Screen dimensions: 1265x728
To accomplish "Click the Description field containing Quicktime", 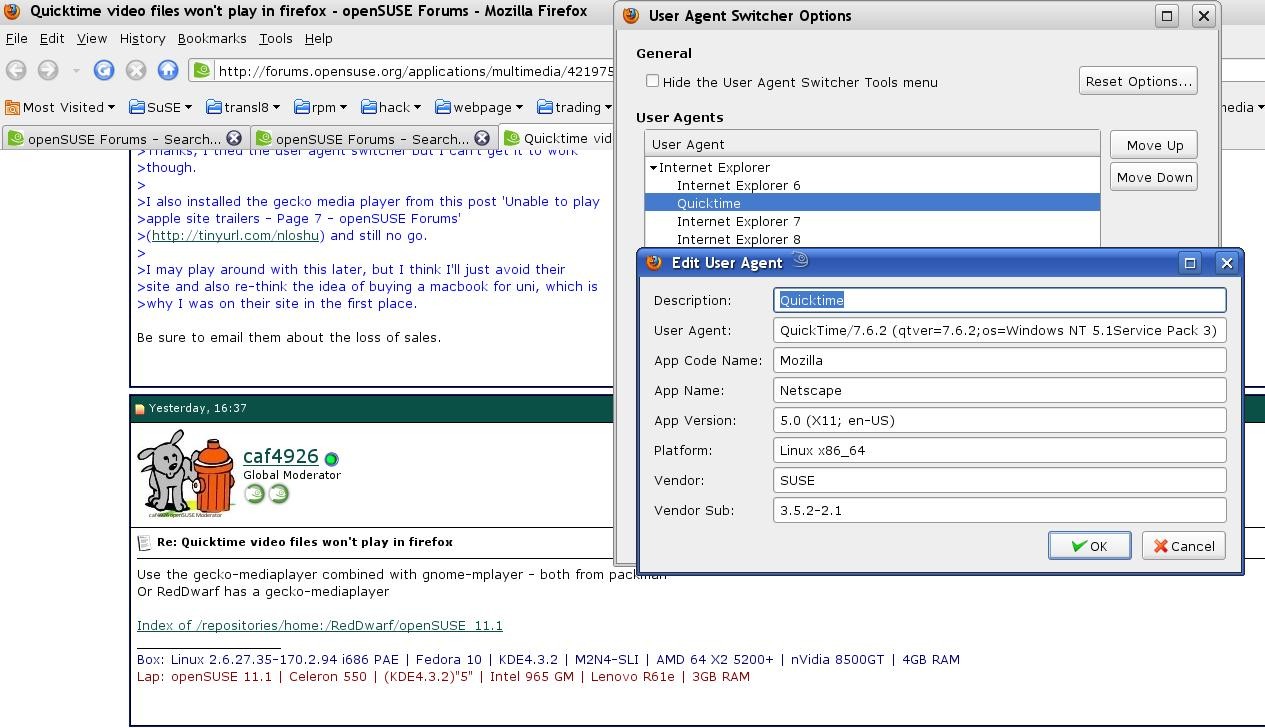I will coord(1000,300).
